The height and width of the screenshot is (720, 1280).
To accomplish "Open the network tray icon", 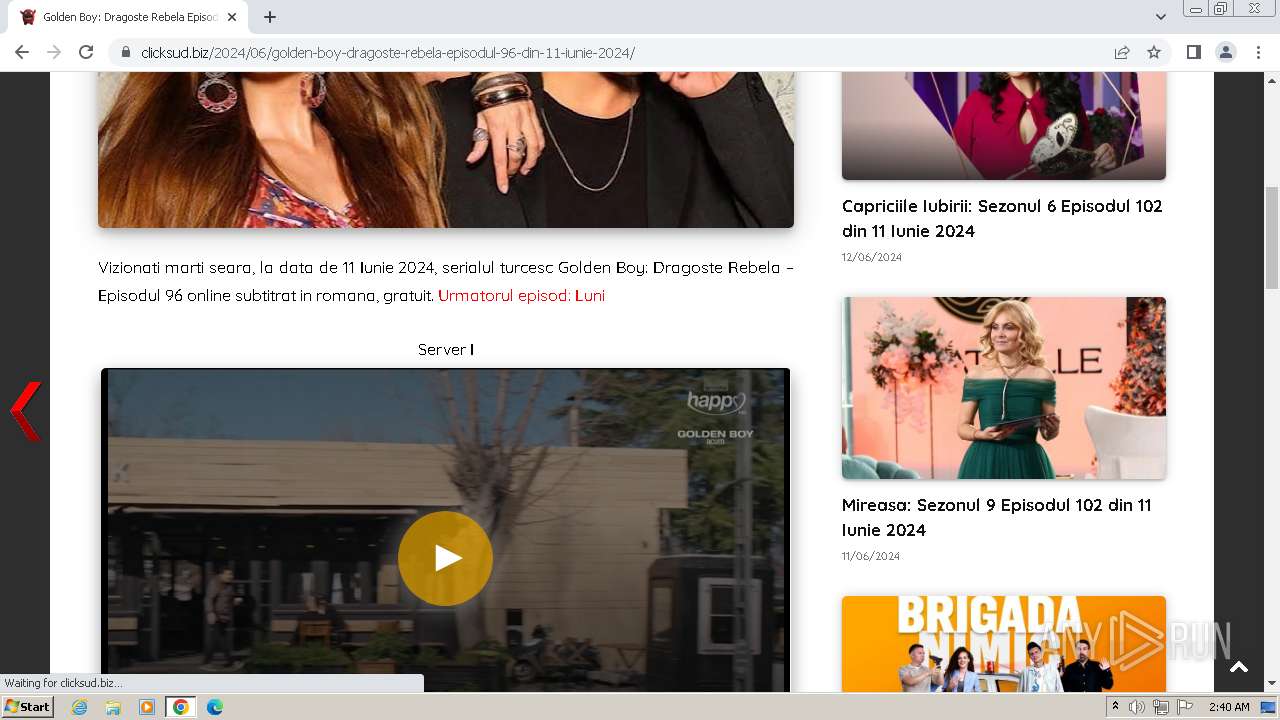I will 1161,707.
